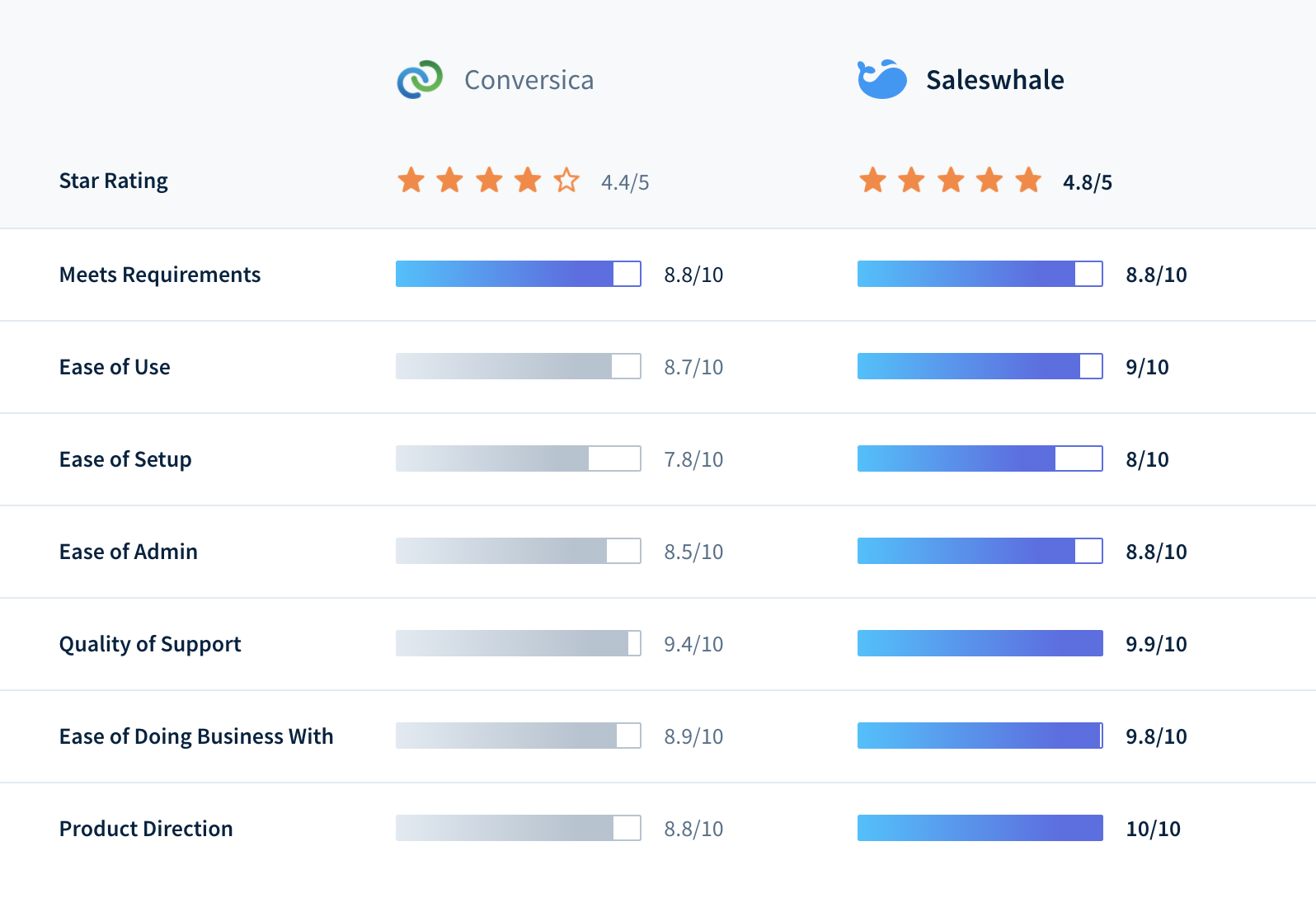Click the 9/10 Ease of Use score

(1147, 367)
